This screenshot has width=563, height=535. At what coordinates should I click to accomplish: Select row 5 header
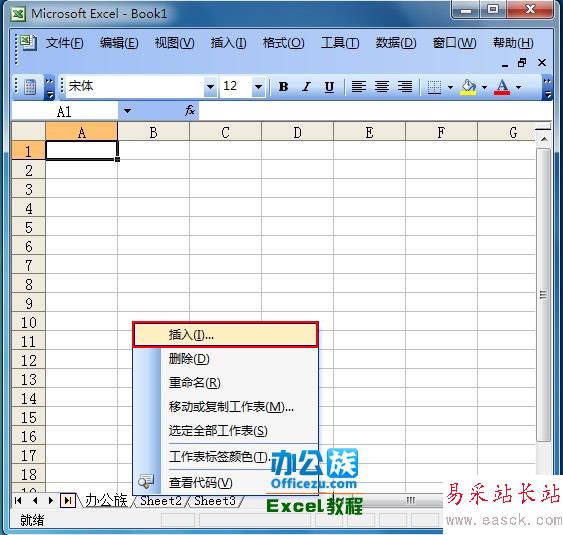point(29,227)
